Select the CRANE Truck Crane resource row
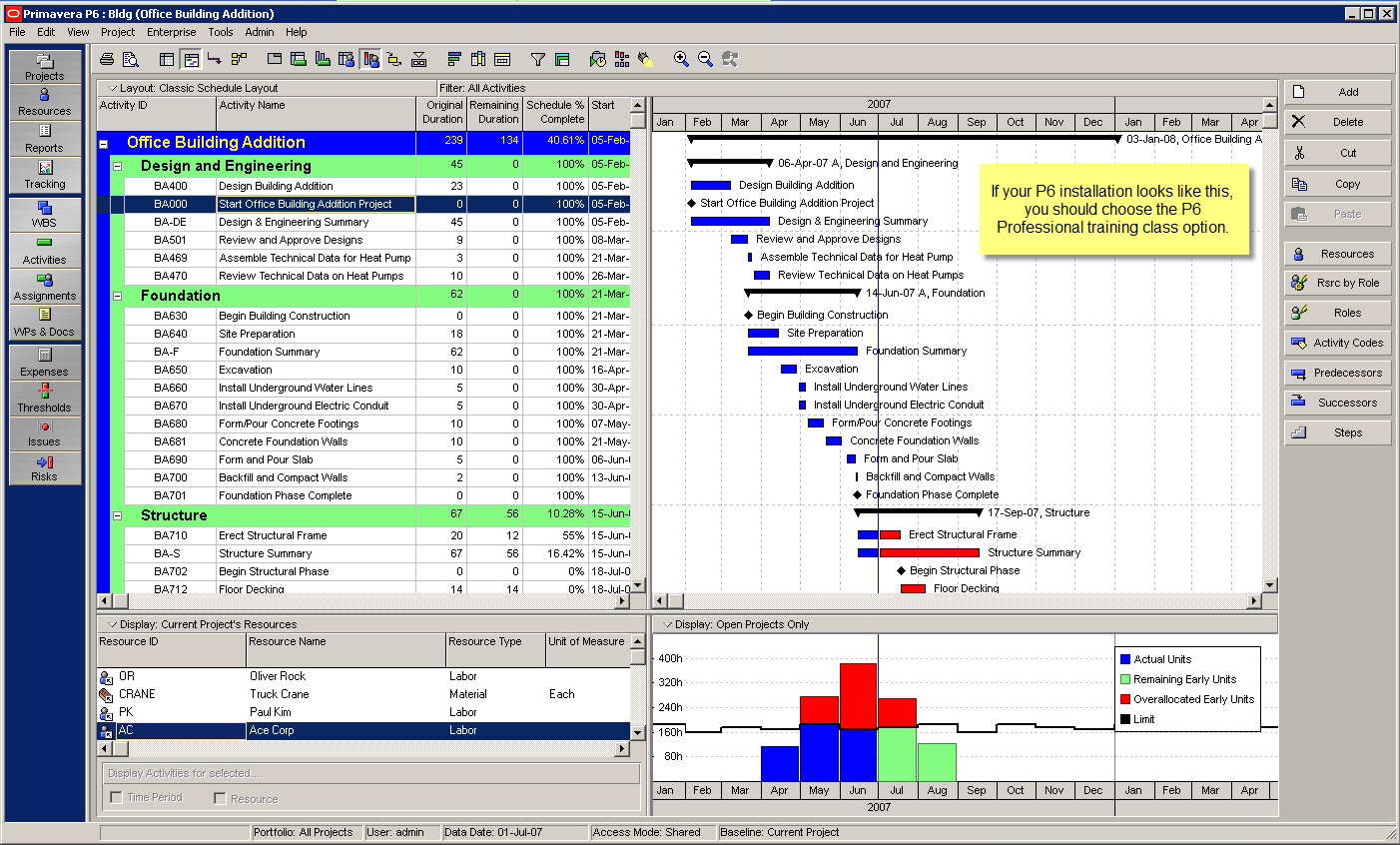 pos(363,694)
